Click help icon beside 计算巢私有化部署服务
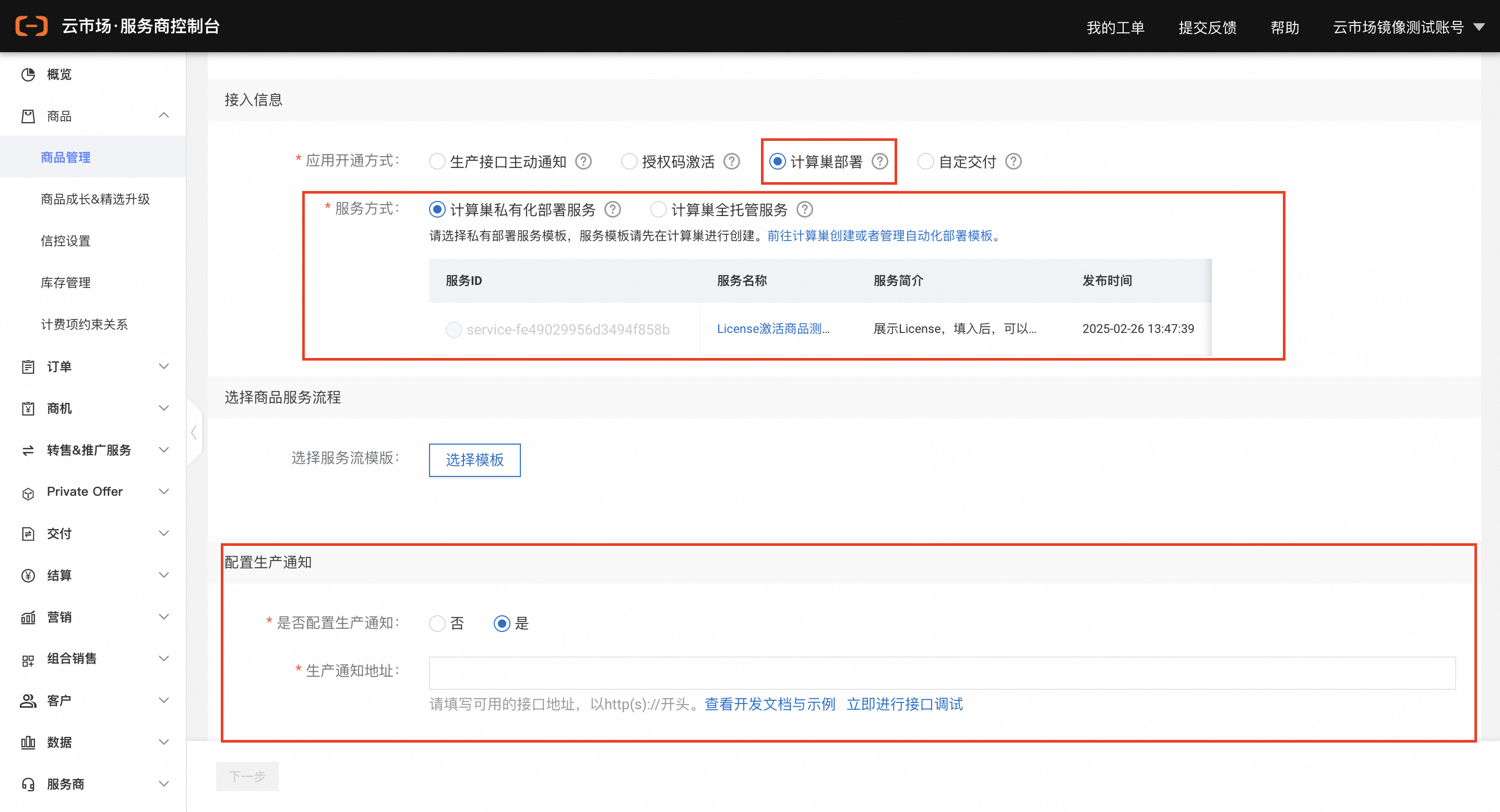 pyautogui.click(x=613, y=209)
